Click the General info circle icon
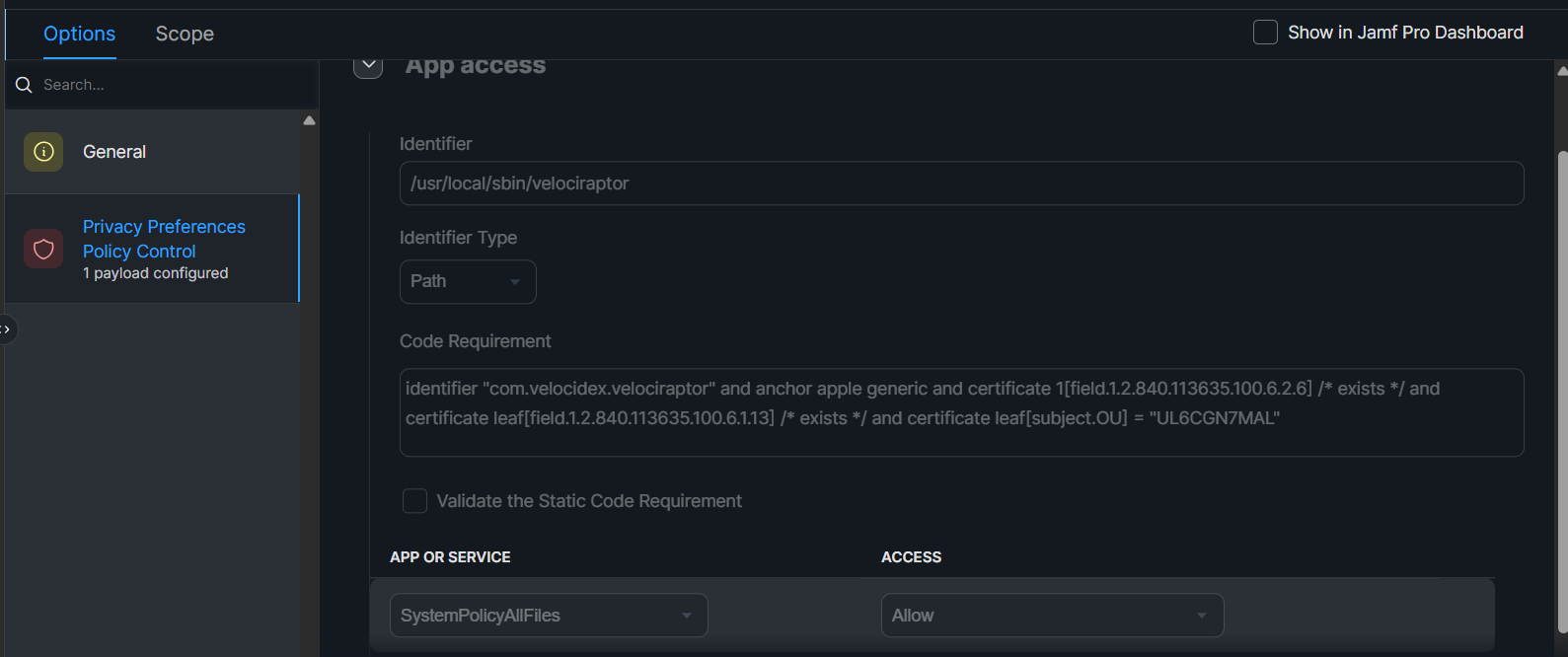 [x=43, y=152]
